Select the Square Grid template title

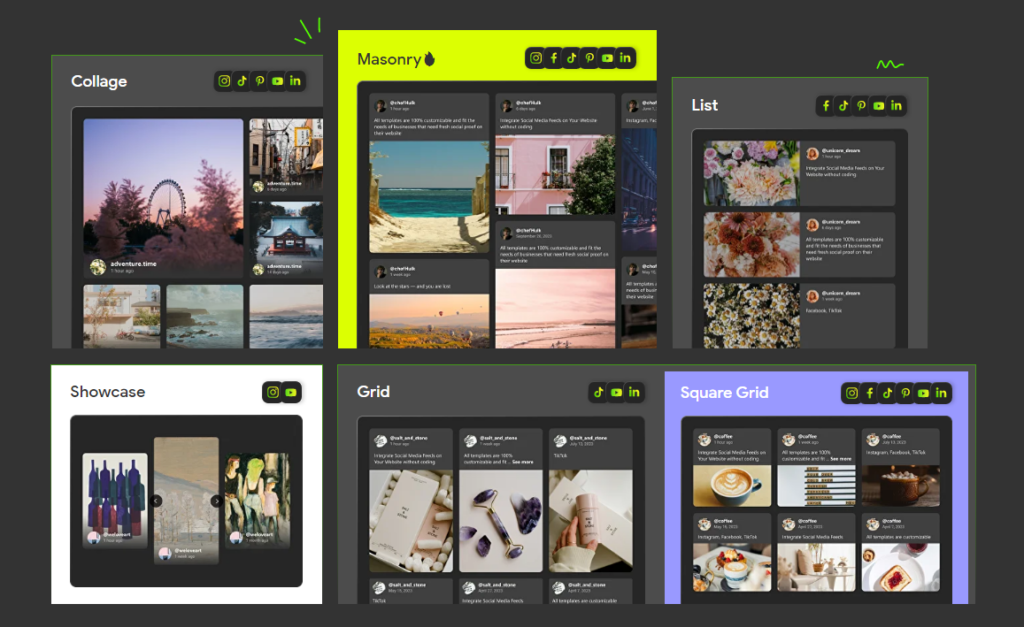point(724,393)
